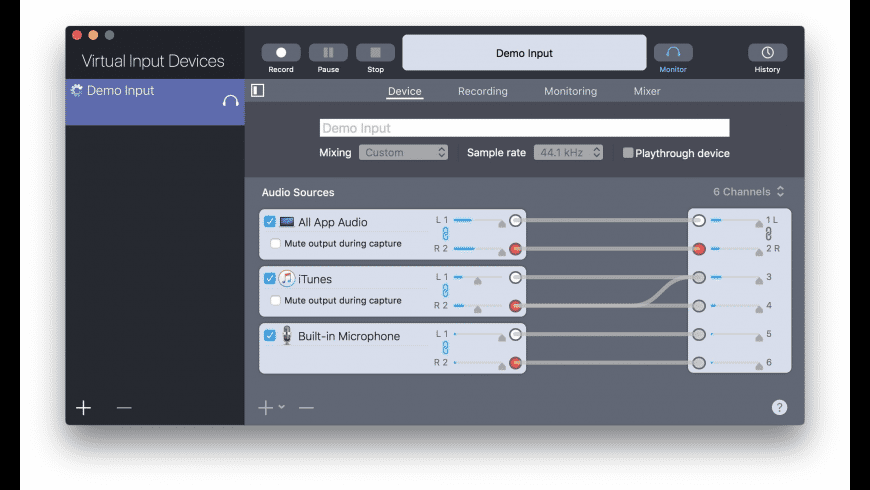Toggle the iTunes channel link icon
Screen dimensions: 870x490
pyautogui.click(x=446, y=290)
